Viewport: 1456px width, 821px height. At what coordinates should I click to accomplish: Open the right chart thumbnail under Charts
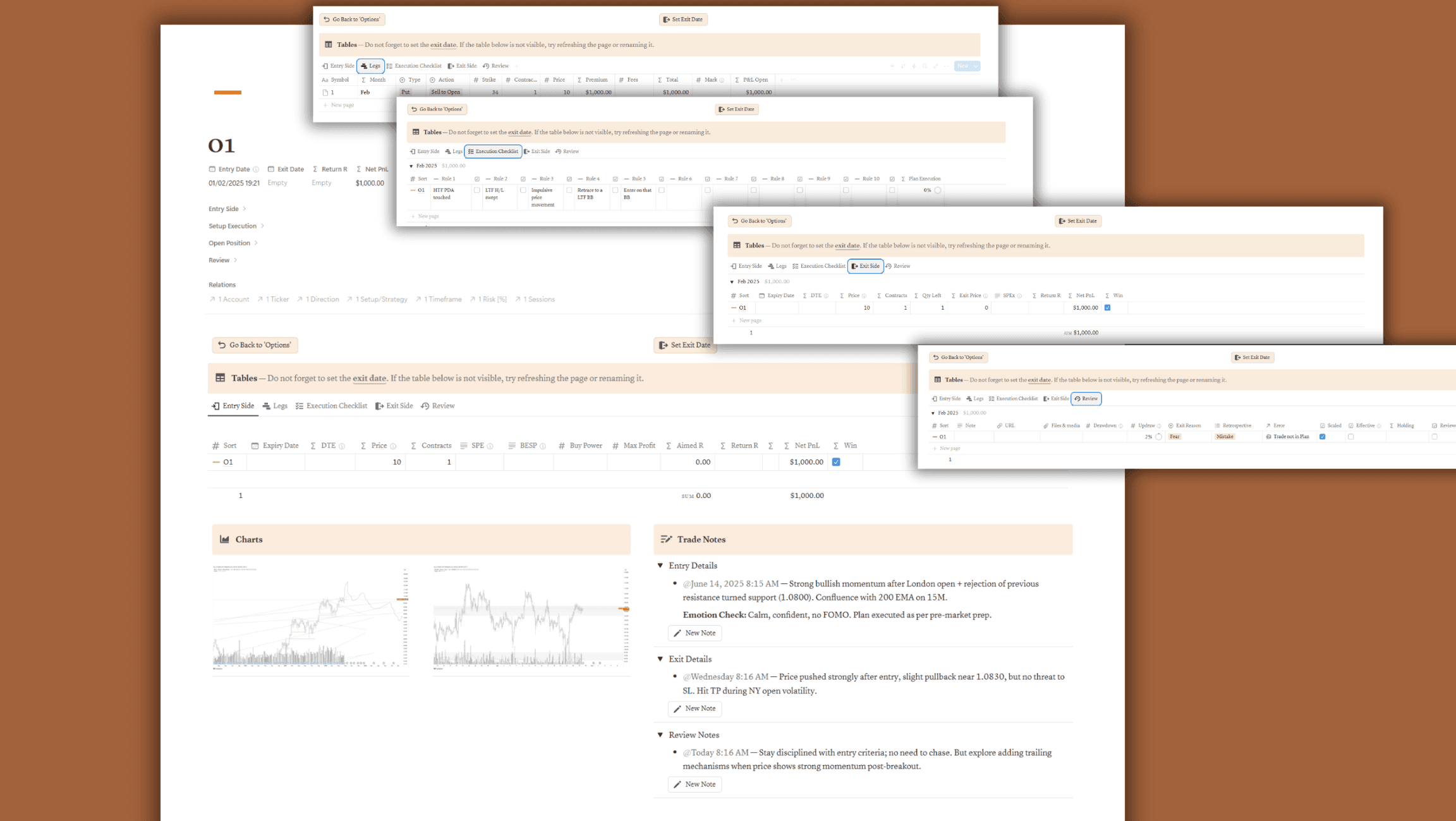tap(531, 617)
